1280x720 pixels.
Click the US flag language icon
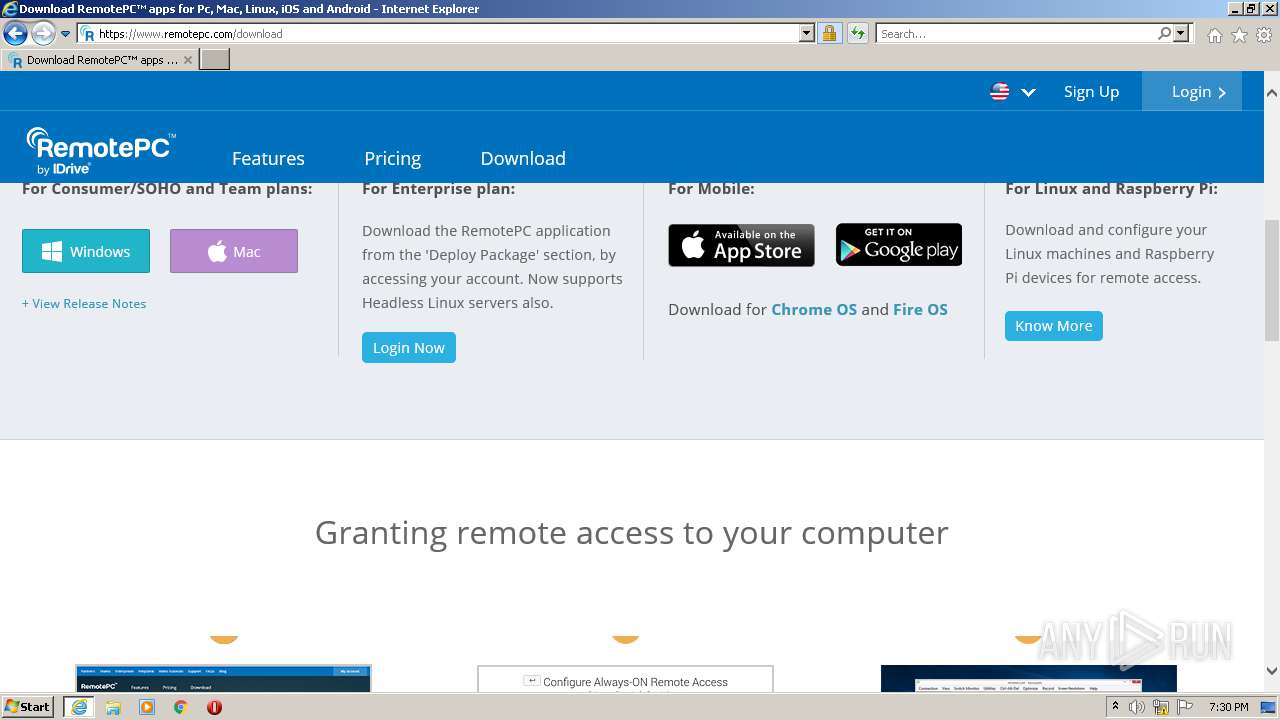point(1000,92)
